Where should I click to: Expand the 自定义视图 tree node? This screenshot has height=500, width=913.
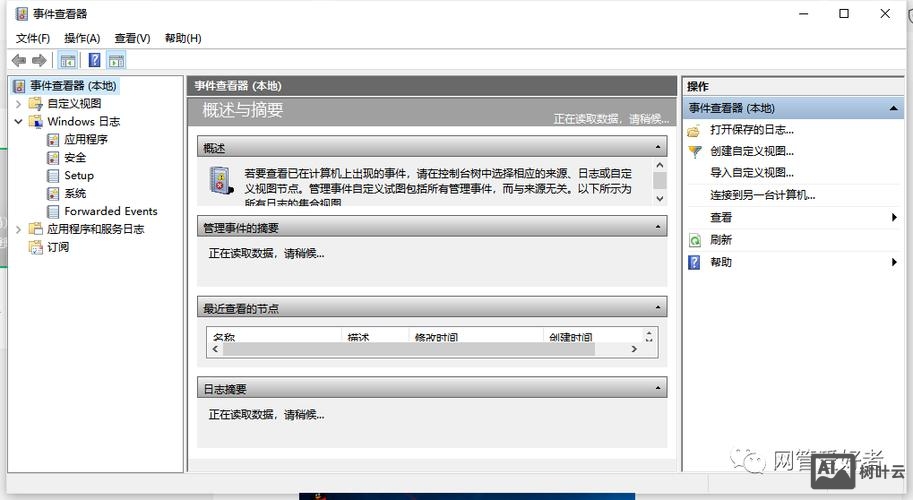pos(18,104)
